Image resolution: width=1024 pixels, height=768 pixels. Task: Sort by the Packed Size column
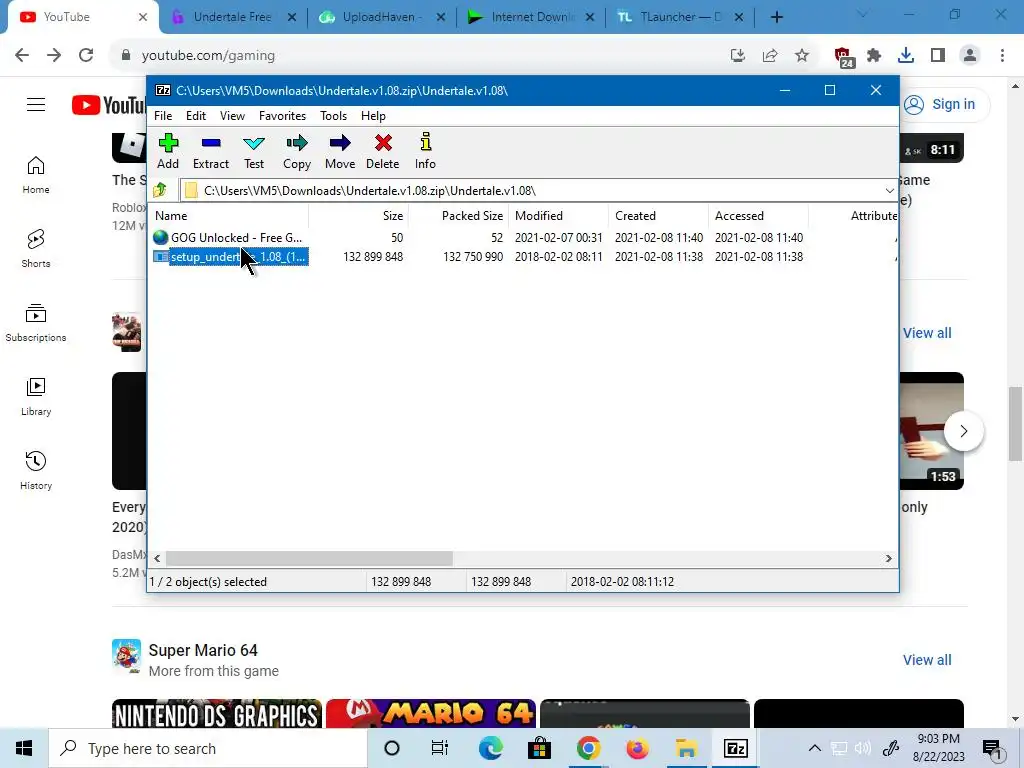pyautogui.click(x=458, y=216)
